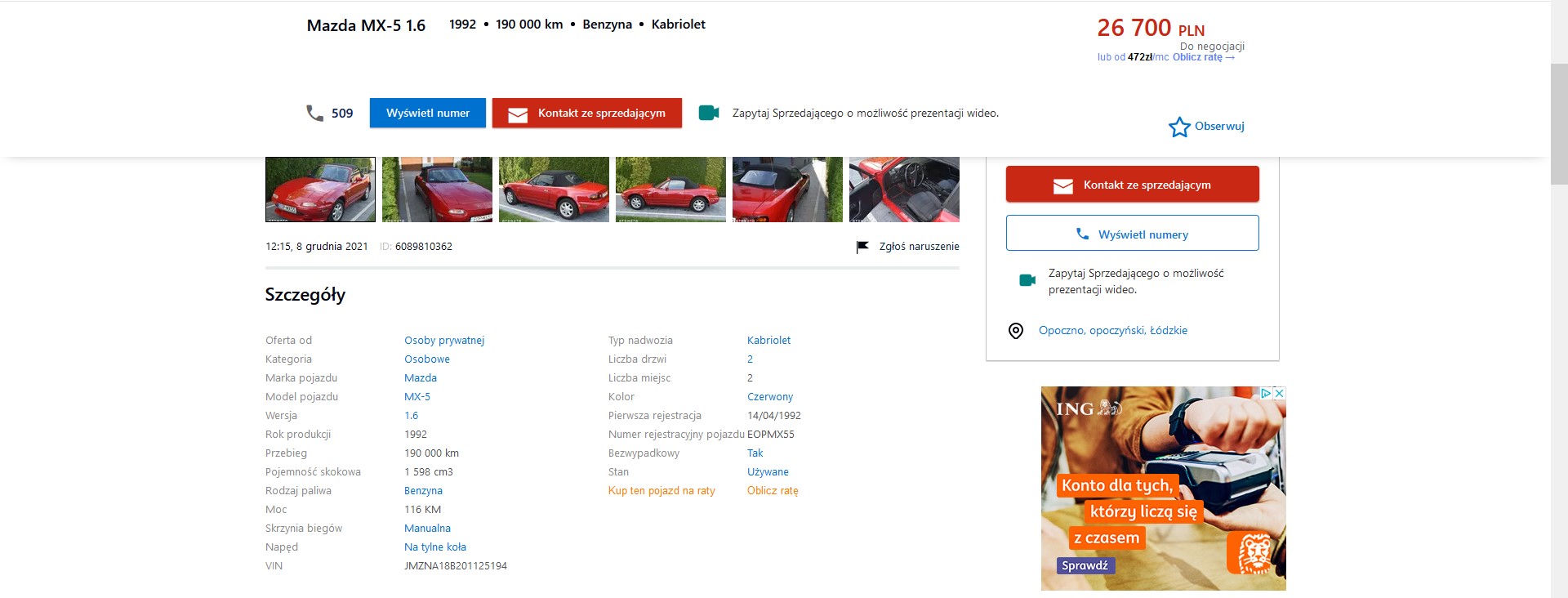
Task: Click Manualna gearbox link
Action: (x=427, y=528)
